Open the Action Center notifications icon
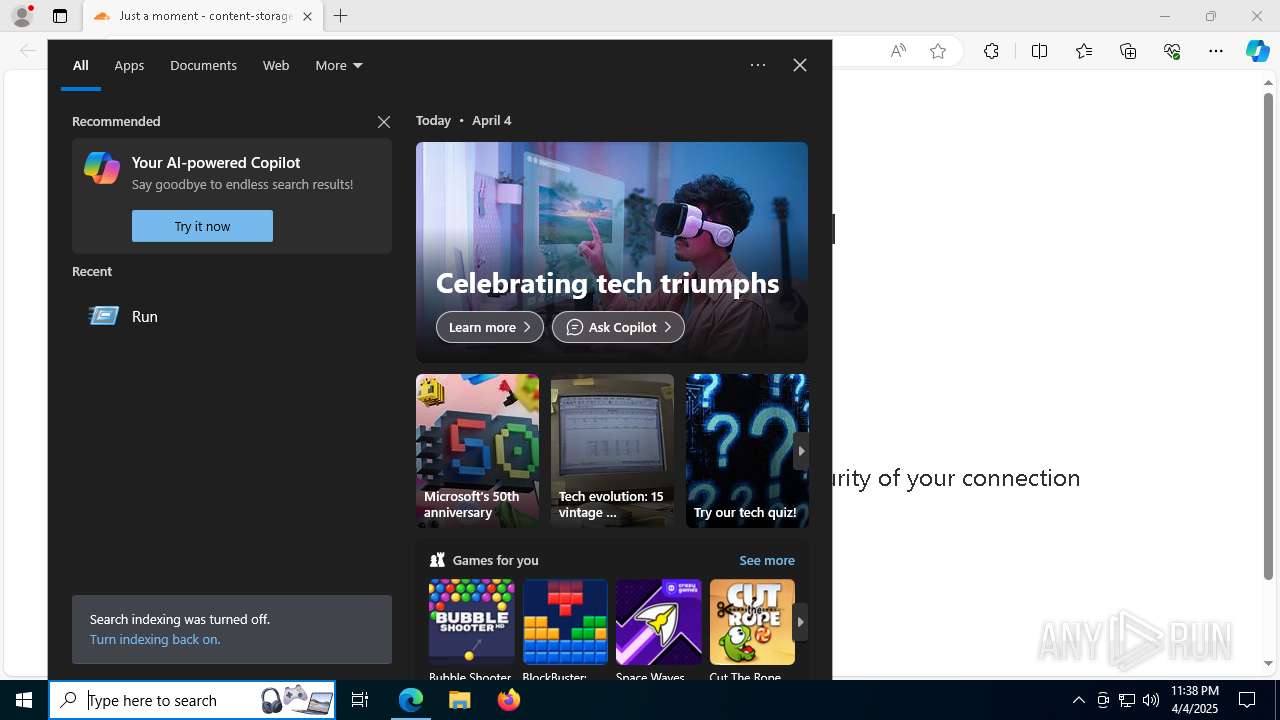 pos(1247,700)
